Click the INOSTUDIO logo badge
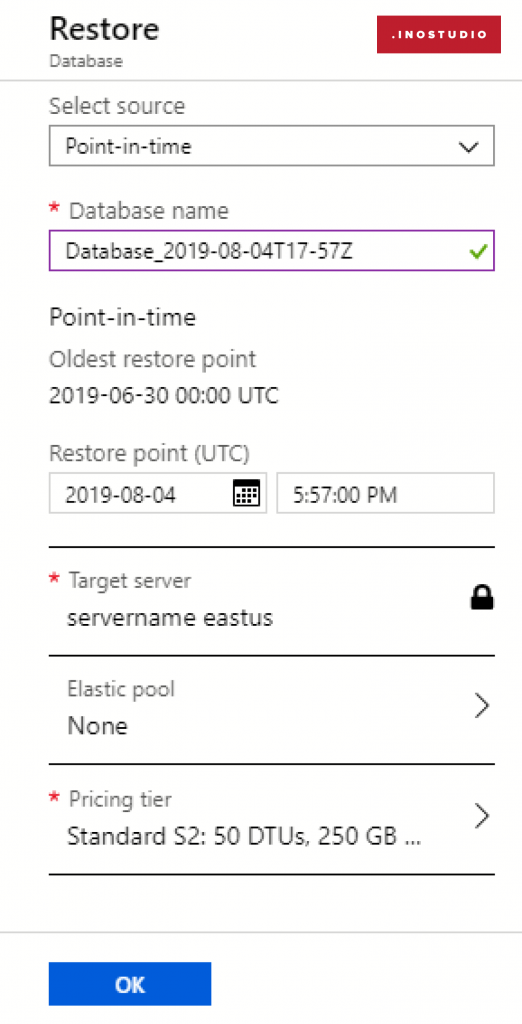Viewport: 522px width, 1024px height. click(439, 35)
